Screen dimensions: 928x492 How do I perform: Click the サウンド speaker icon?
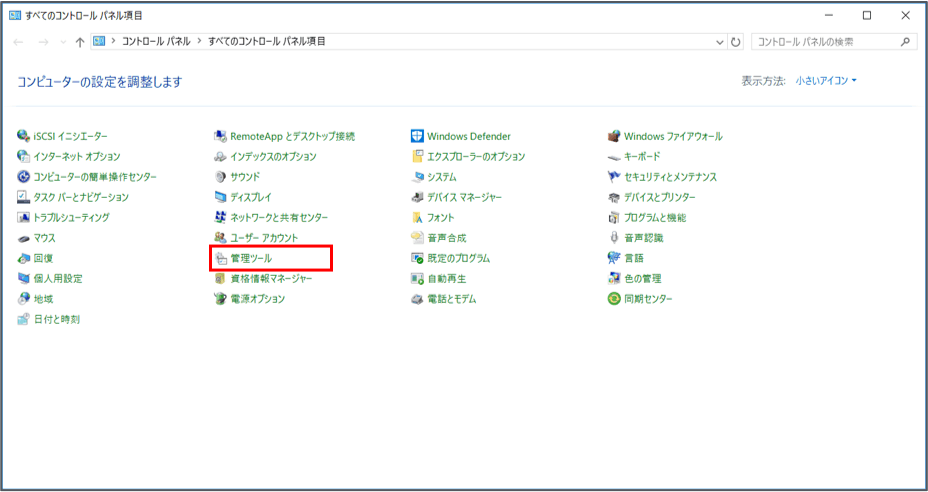pyautogui.click(x=222, y=177)
